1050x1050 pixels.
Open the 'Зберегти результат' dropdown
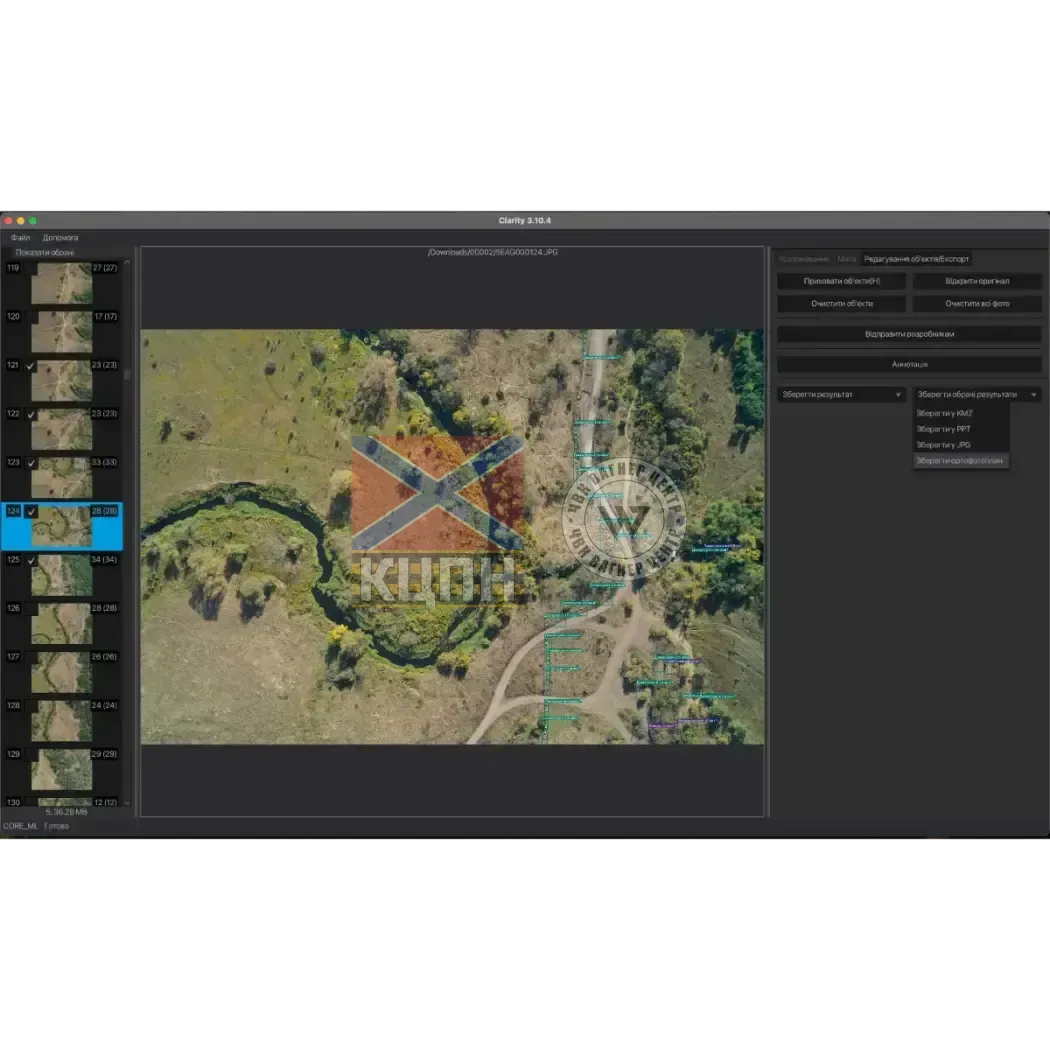click(841, 395)
